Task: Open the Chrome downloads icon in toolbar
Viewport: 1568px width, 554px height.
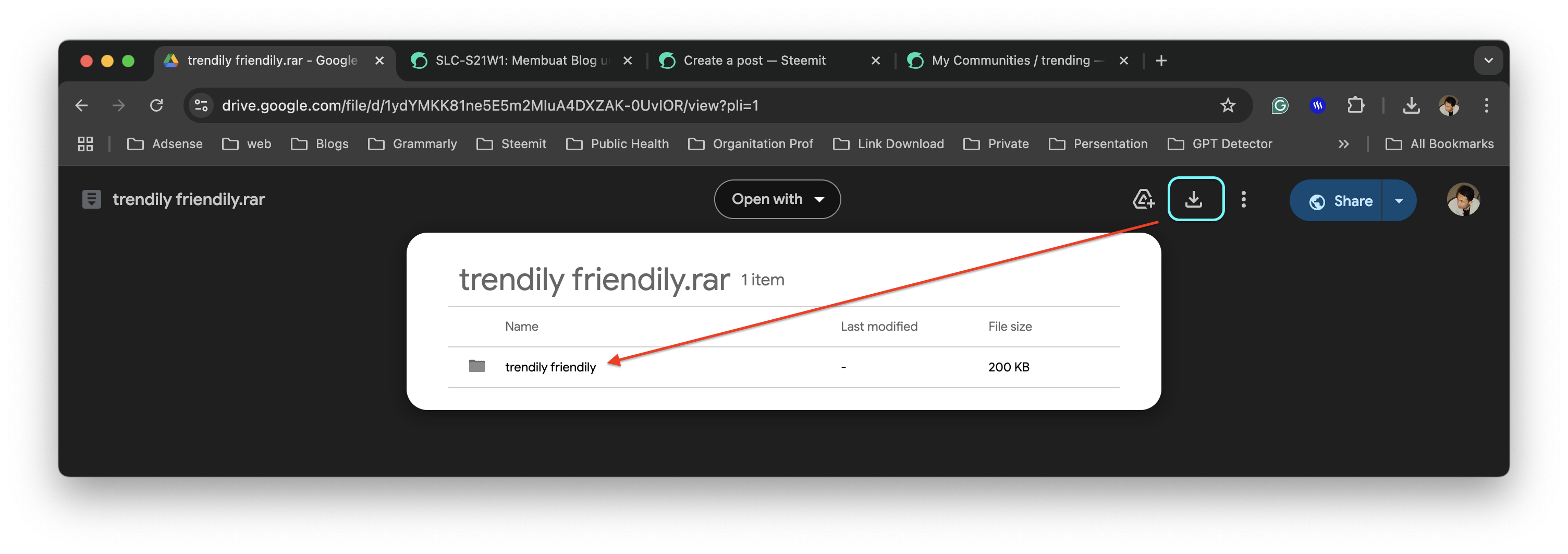Action: point(1411,105)
